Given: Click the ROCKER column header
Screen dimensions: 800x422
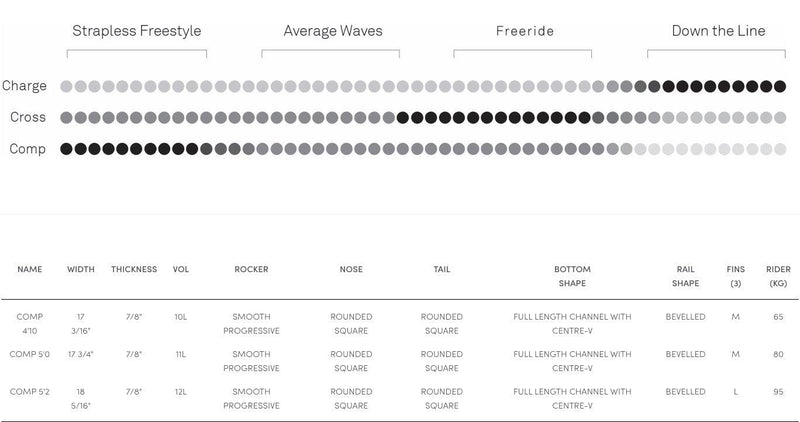Looking at the screenshot, I should pos(251,269).
